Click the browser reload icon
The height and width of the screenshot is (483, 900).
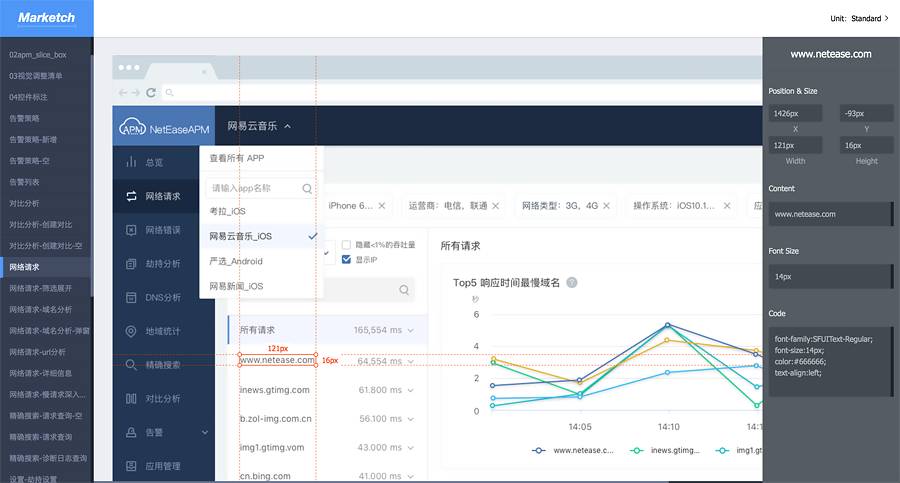151,92
